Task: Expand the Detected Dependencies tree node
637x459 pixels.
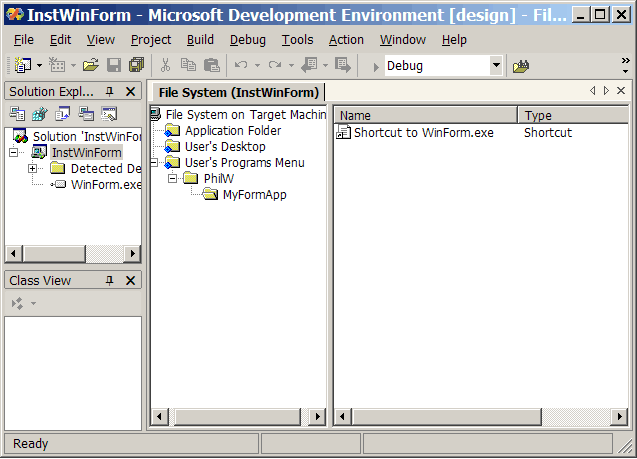Action: tap(32, 169)
